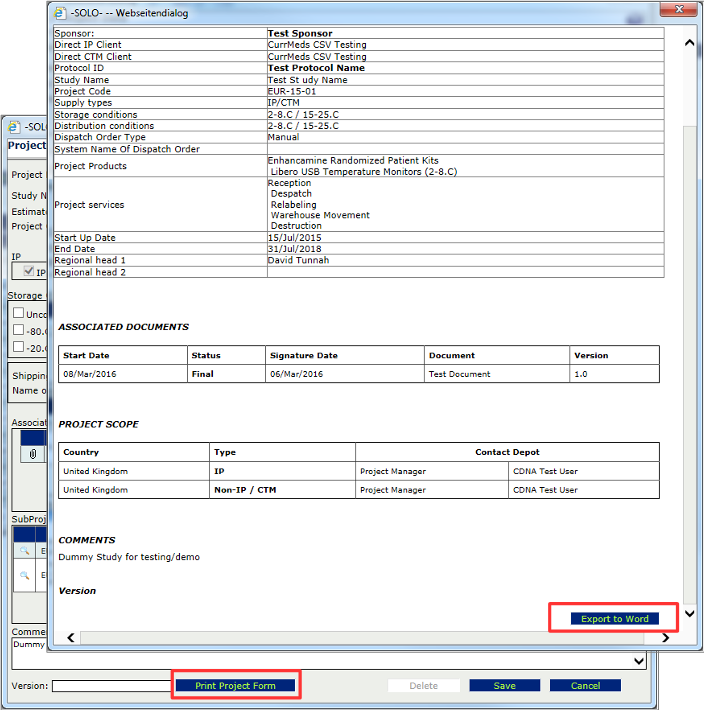Click the paperclip attachment icon in Associated grid

pyautogui.click(x=33, y=454)
